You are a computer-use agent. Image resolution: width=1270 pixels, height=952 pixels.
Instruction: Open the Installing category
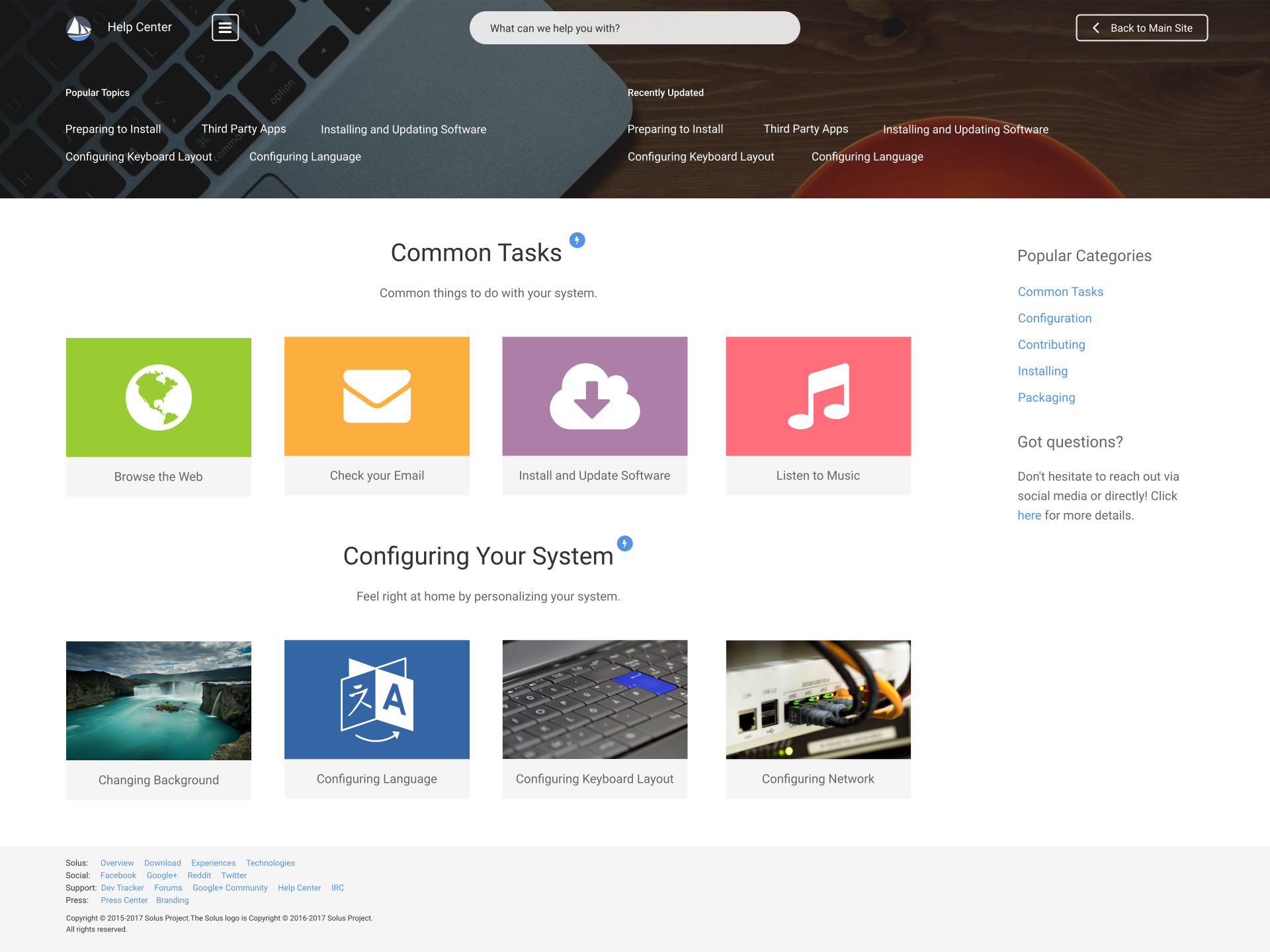[x=1042, y=371]
